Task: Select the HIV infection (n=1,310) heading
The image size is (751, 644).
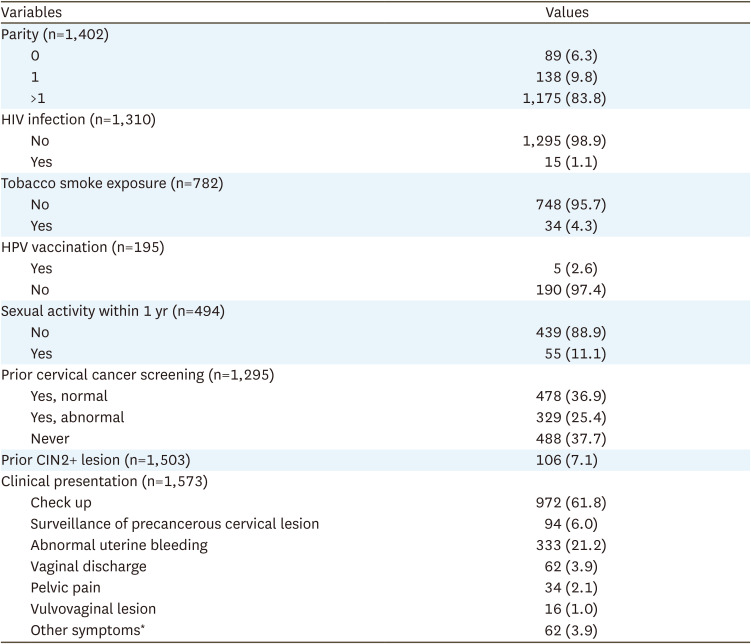Action: tap(78, 119)
